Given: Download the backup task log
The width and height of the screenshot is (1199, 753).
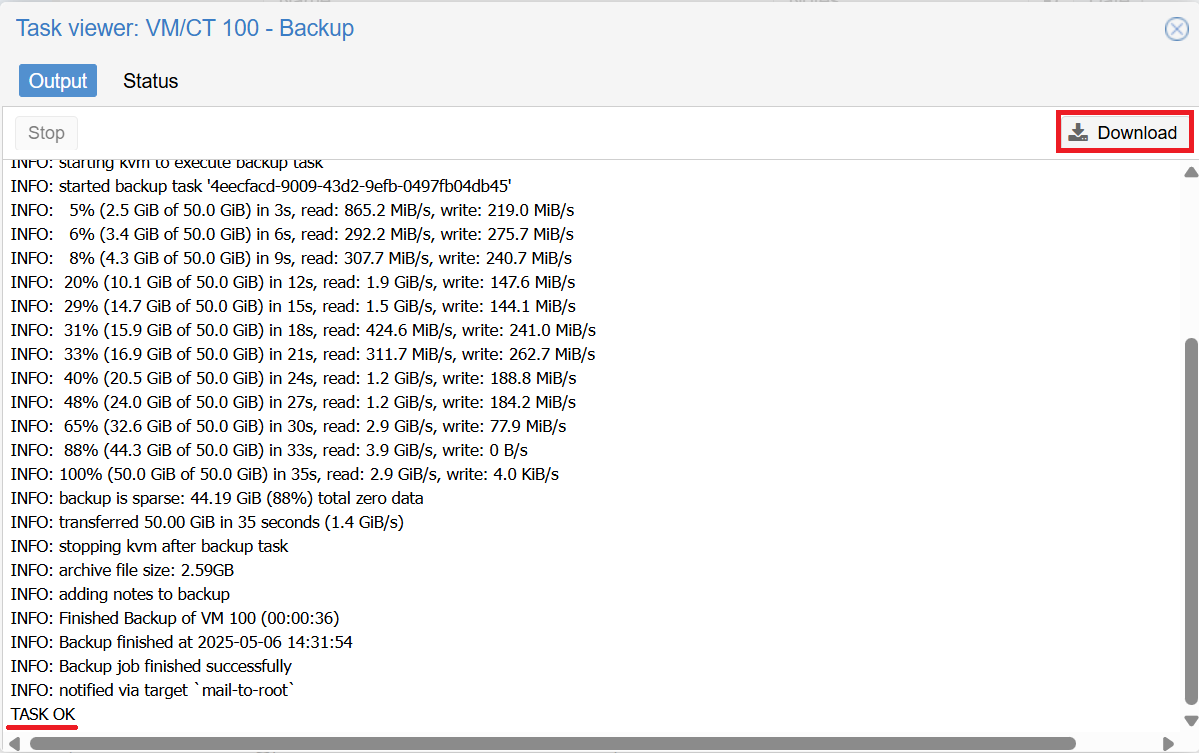Looking at the screenshot, I should [x=1124, y=133].
